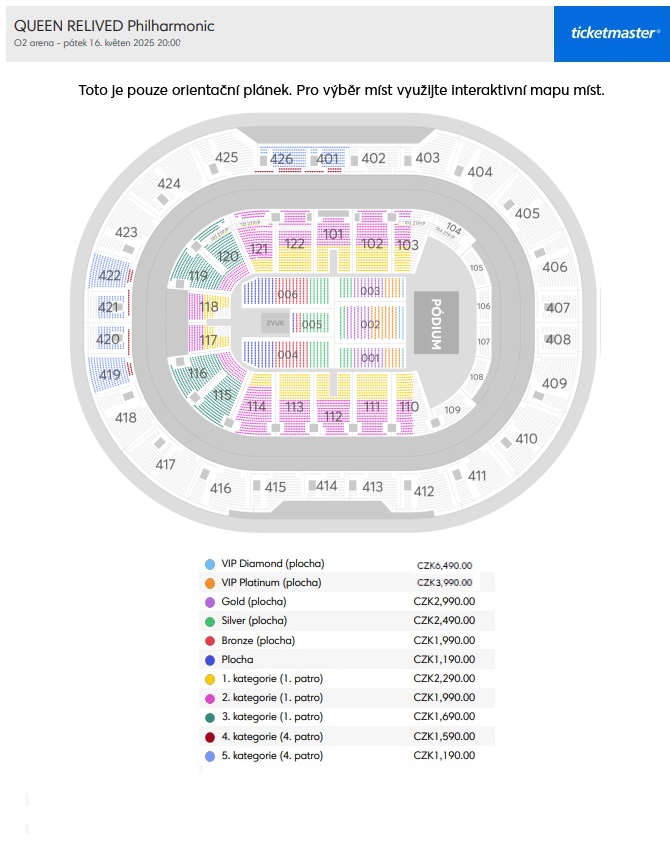
Task: Choose upper tier section 422
Action: pyautogui.click(x=109, y=275)
